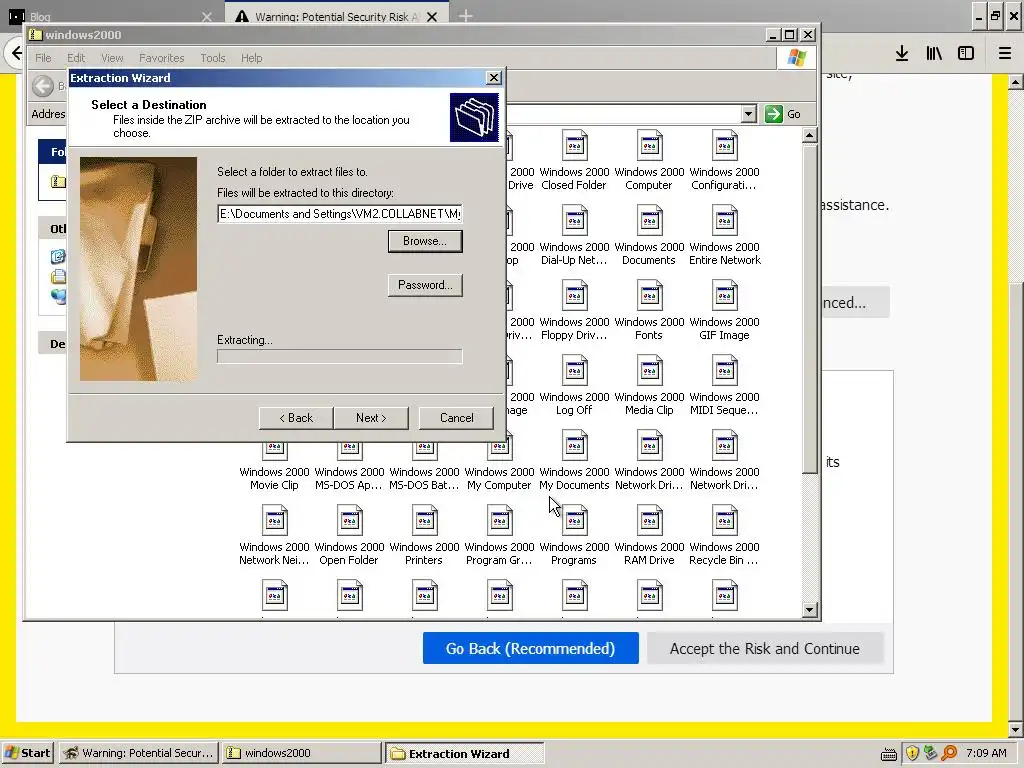Expand the Address bar dropdown arrow
Screen dimensions: 1024x768
point(748,114)
